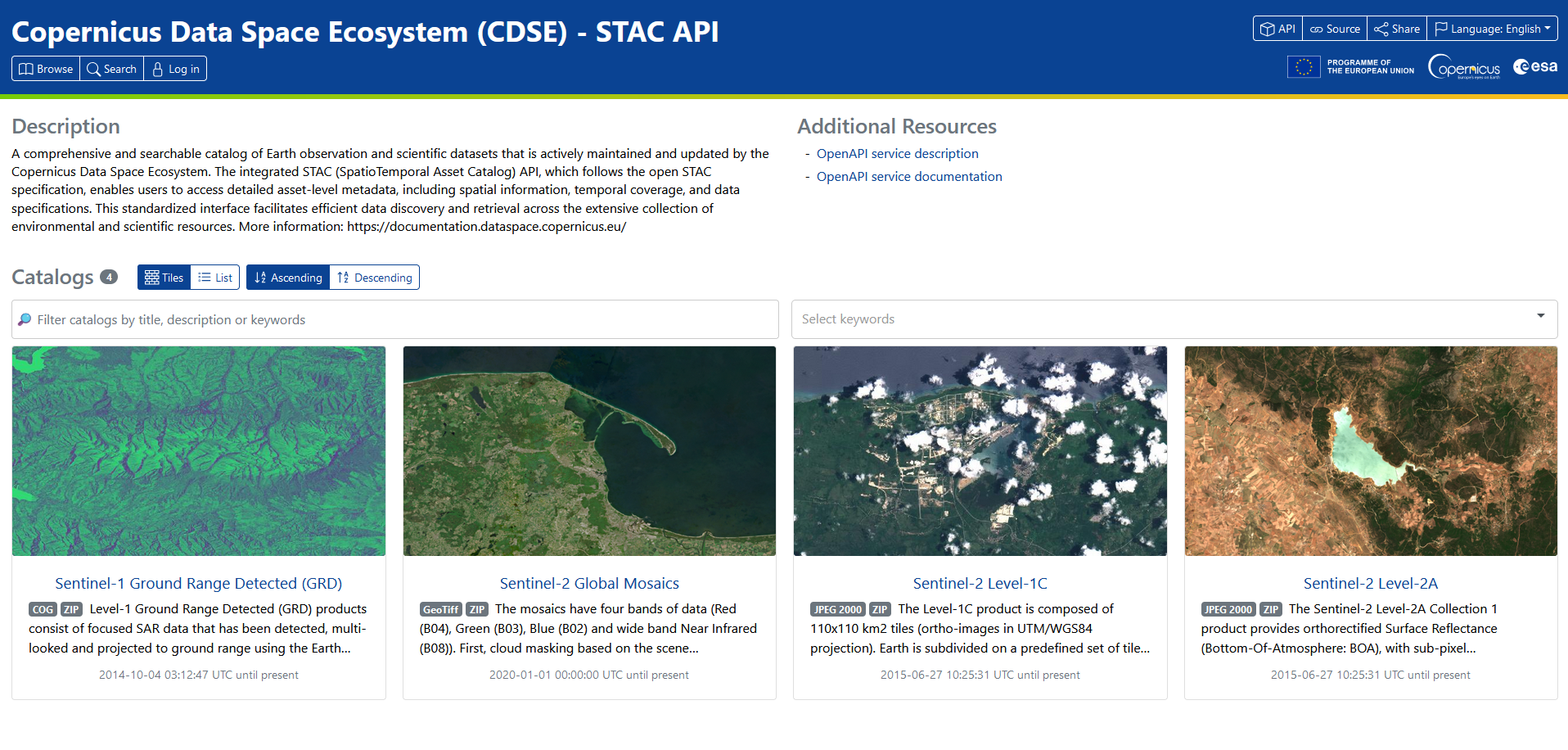Click the Log in lock icon
The image size is (1568, 750).
(175, 69)
